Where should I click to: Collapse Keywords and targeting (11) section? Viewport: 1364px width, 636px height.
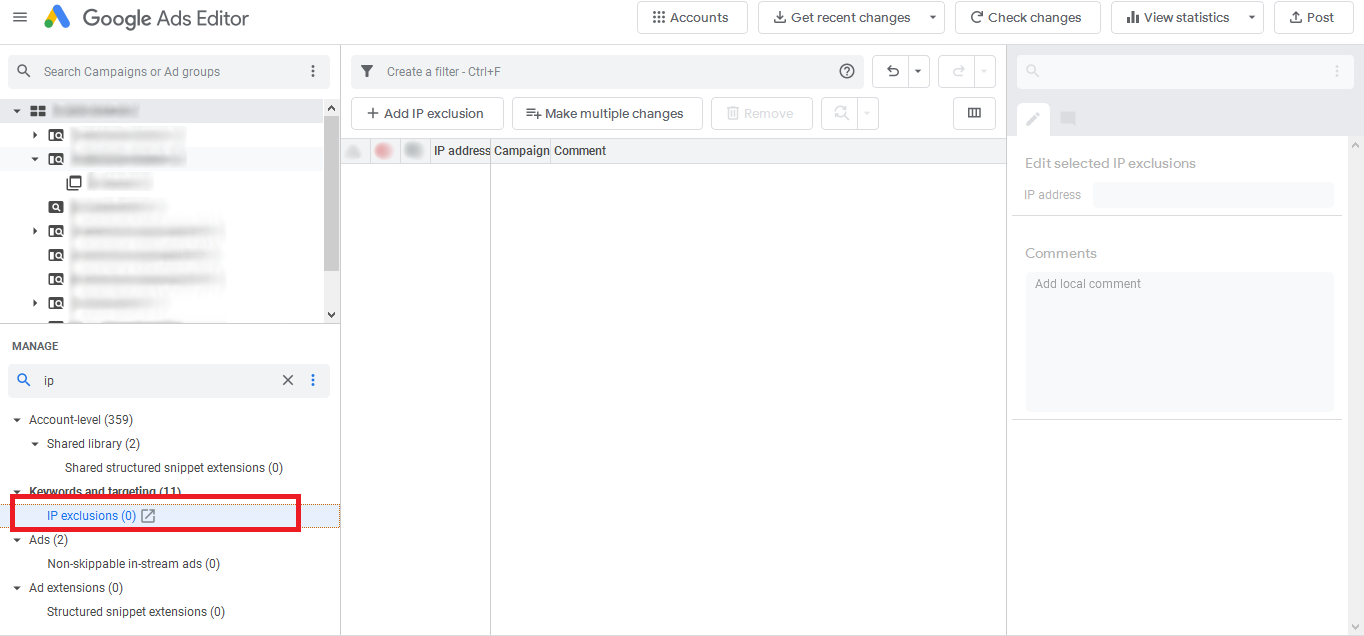tap(17, 492)
